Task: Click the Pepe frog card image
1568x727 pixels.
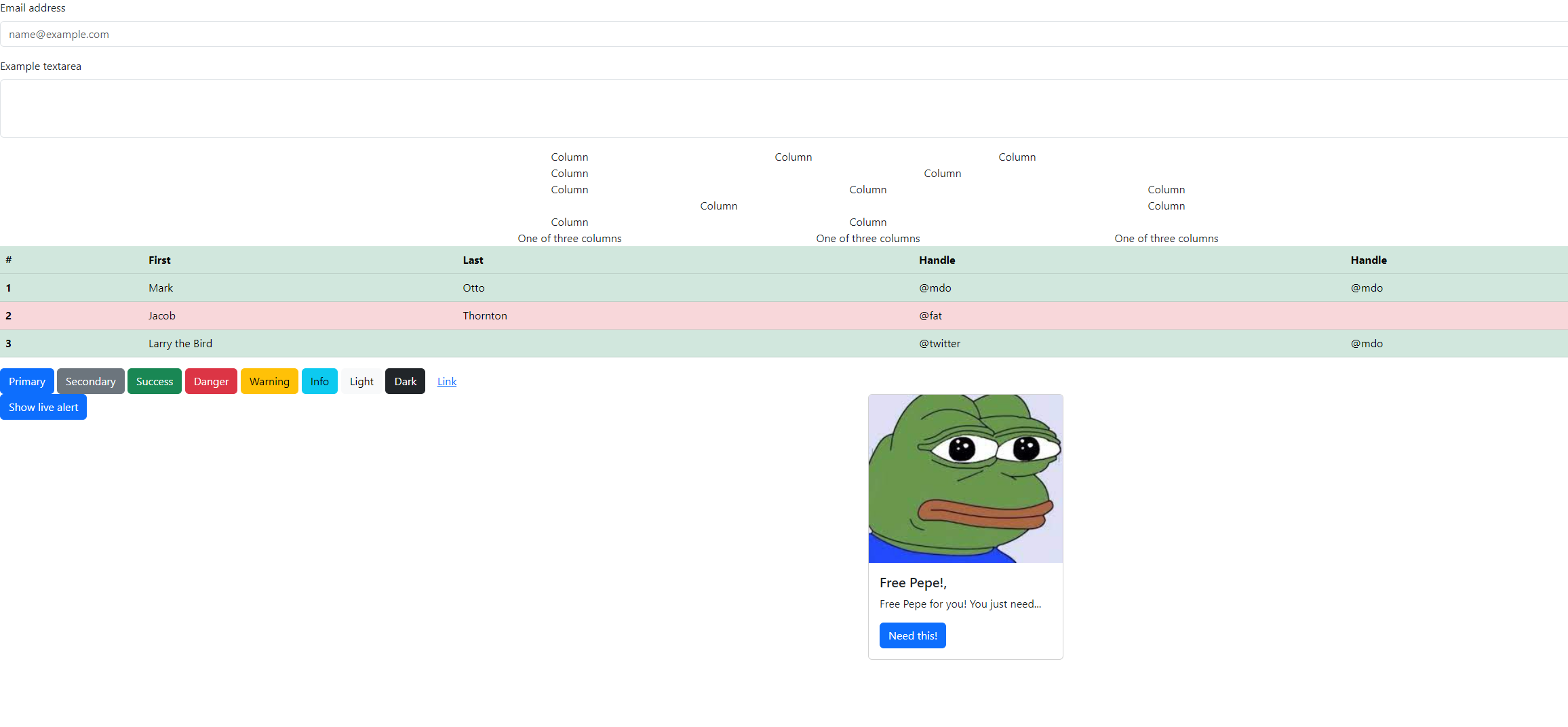Action: (966, 479)
